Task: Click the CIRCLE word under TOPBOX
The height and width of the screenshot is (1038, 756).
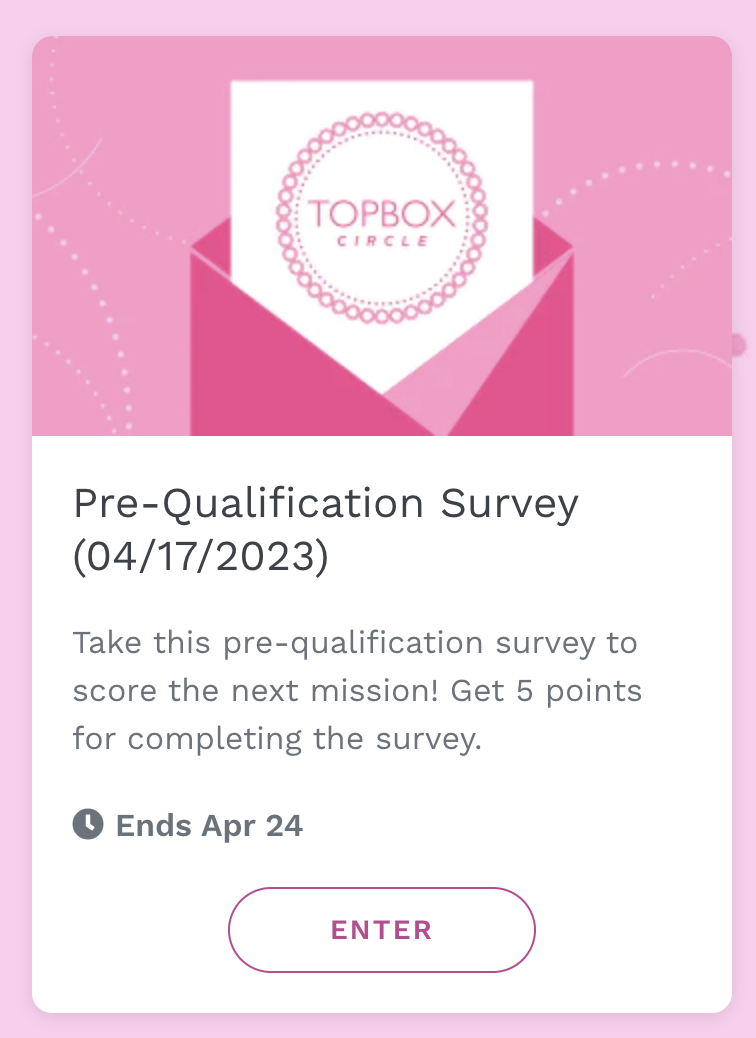Action: tap(383, 241)
